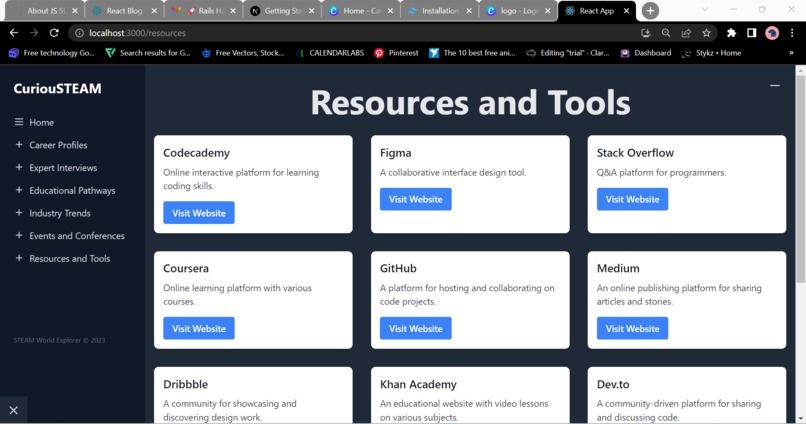Click the install app icon in address bar
This screenshot has height=424, width=806.
tap(646, 33)
